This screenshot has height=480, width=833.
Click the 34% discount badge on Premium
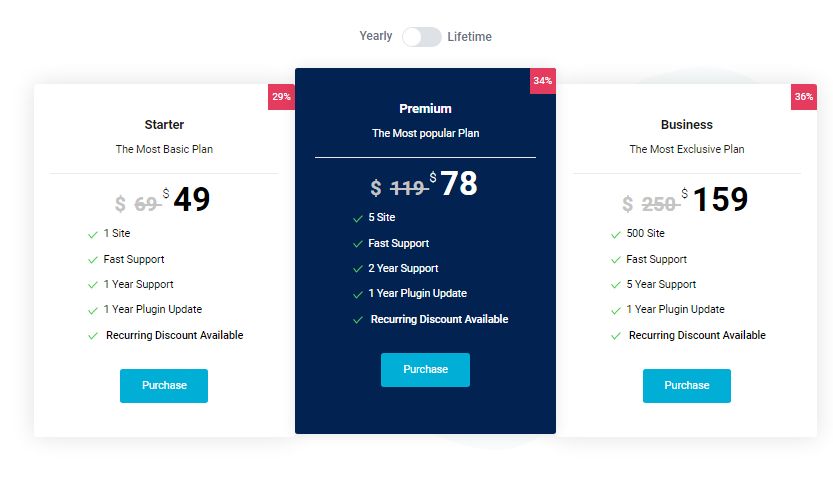click(542, 81)
